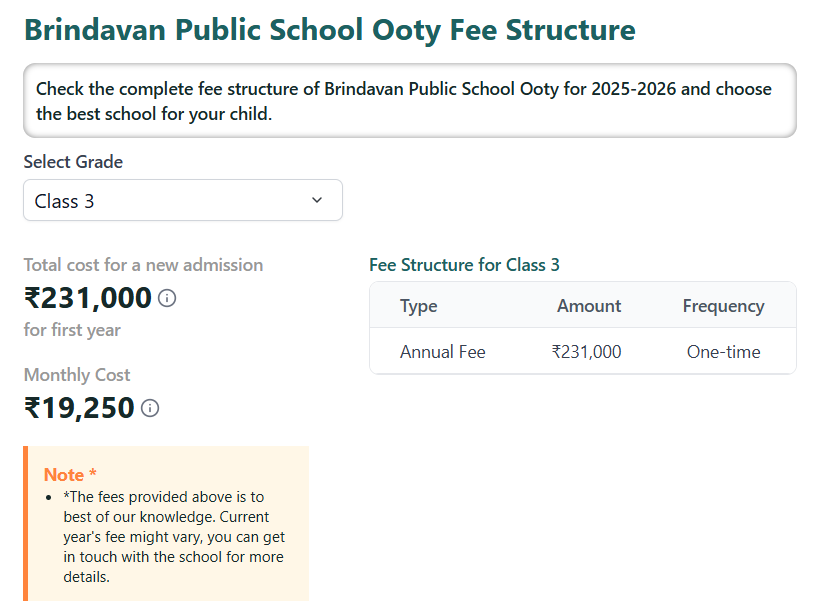823x609 pixels.
Task: Click the info icon next to ₹19,250
Action: pos(149,408)
